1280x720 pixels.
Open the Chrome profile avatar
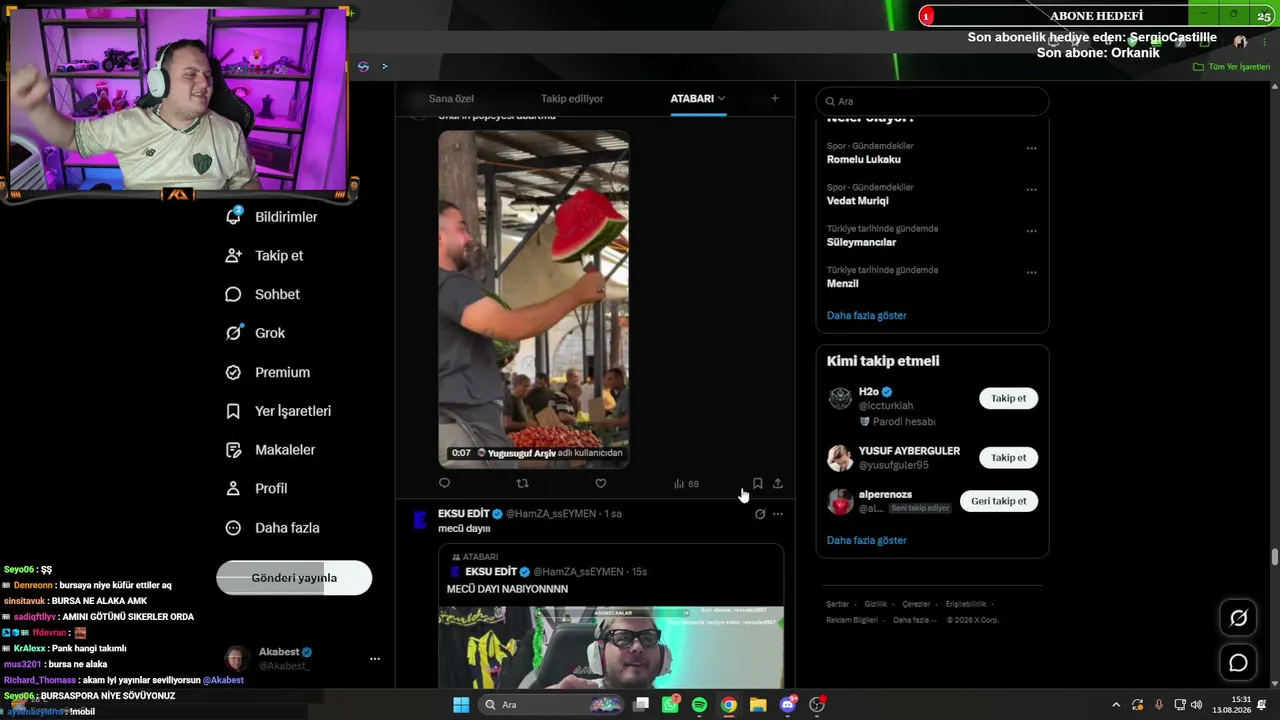tap(1240, 42)
